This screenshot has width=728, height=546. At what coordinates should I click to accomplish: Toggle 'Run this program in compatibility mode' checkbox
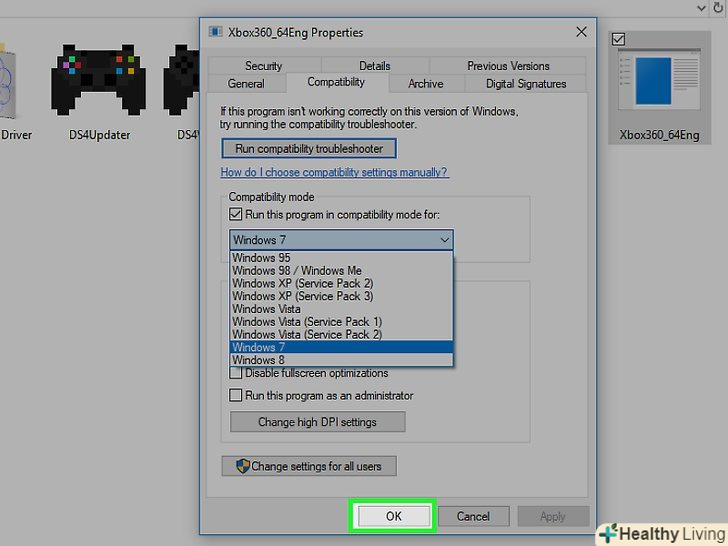(235, 214)
